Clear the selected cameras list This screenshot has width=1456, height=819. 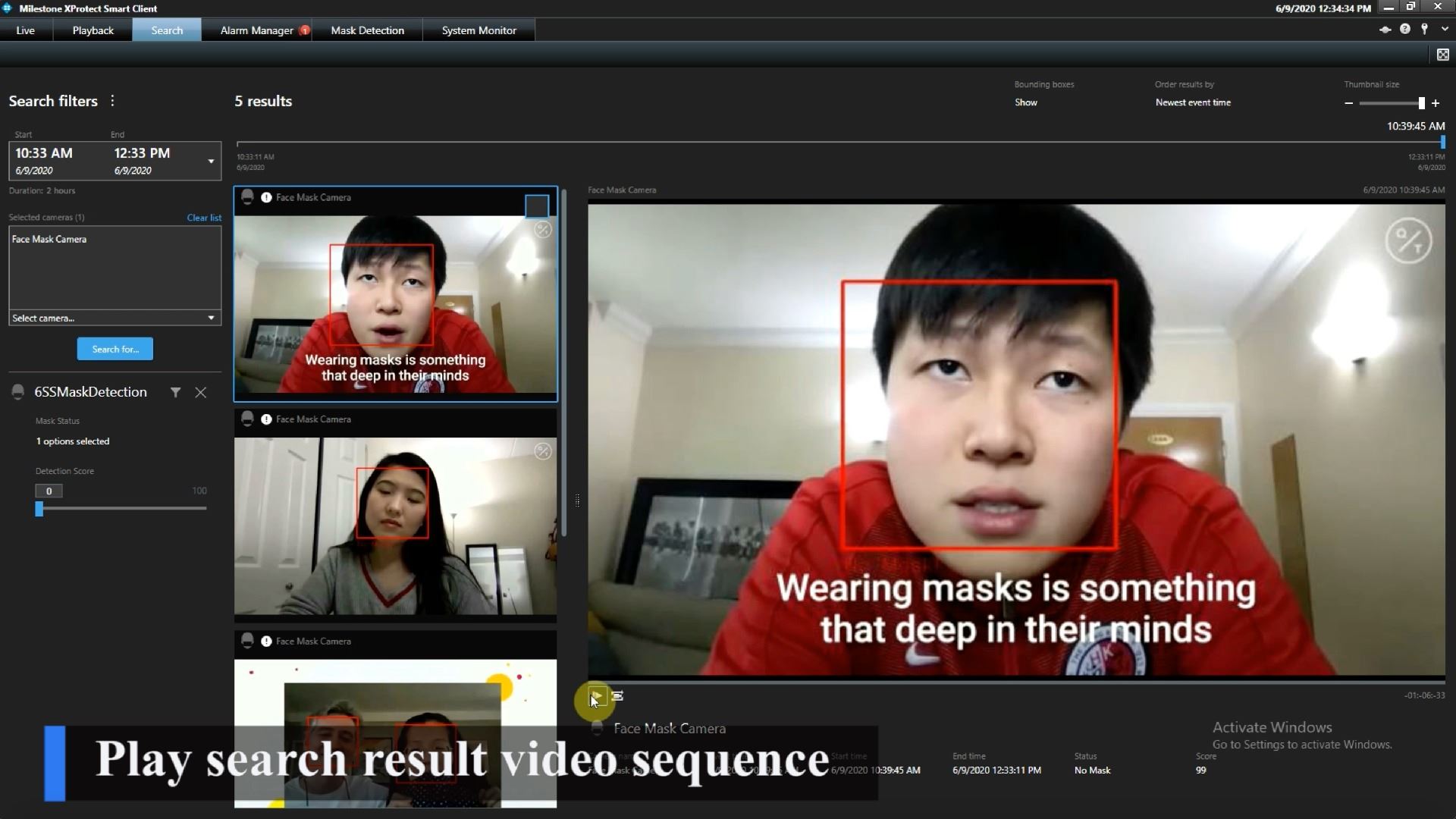[x=204, y=218]
